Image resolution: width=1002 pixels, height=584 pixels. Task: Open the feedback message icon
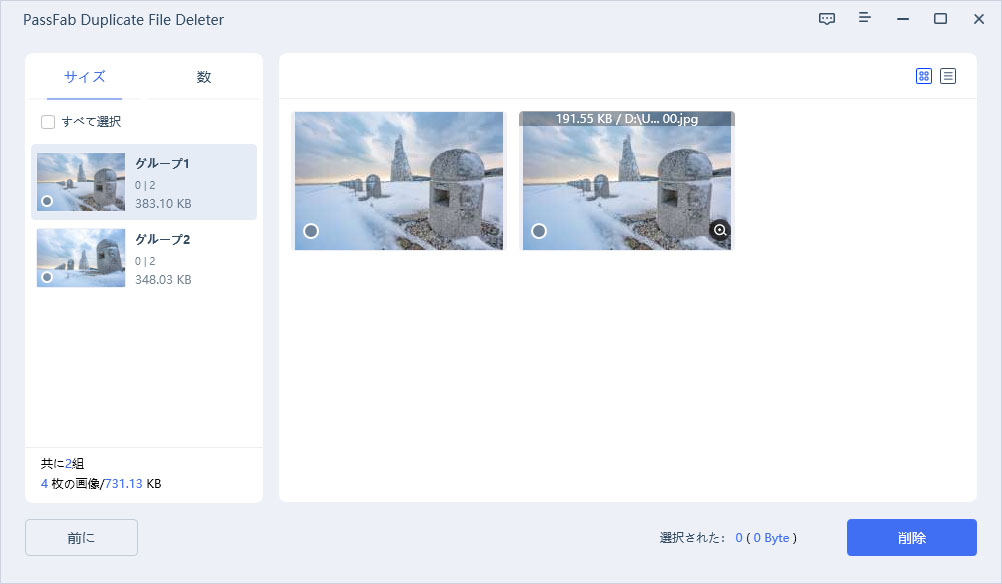[827, 19]
